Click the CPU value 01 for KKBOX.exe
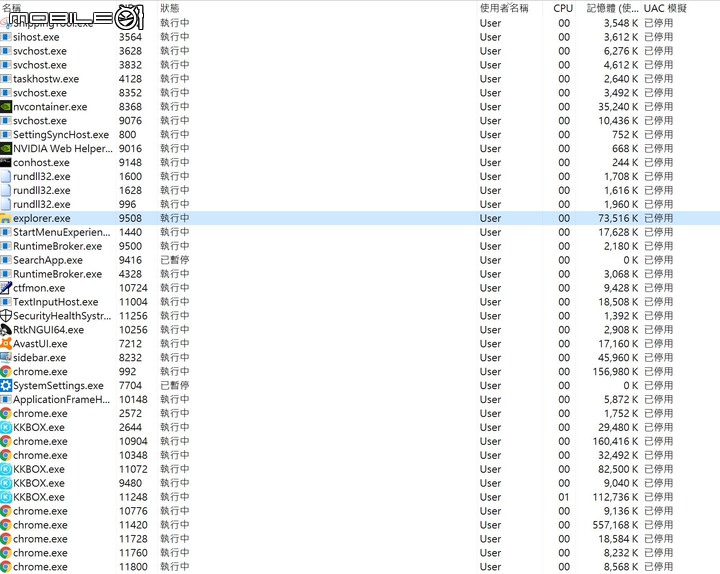This screenshot has height=574, width=720. pos(564,497)
